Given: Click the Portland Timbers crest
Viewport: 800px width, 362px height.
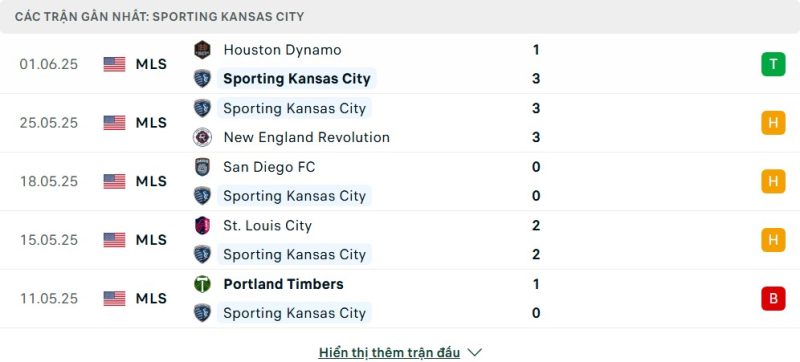Looking at the screenshot, I should pyautogui.click(x=203, y=284).
